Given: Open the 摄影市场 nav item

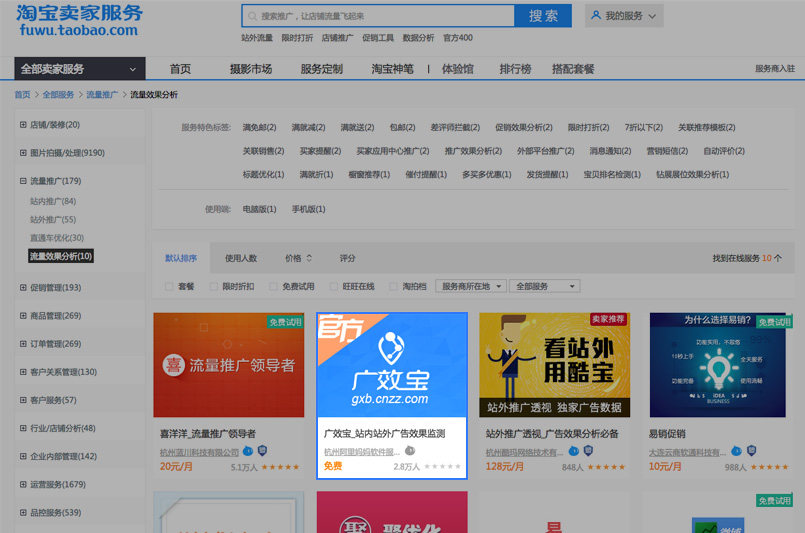Looking at the screenshot, I should coord(251,69).
